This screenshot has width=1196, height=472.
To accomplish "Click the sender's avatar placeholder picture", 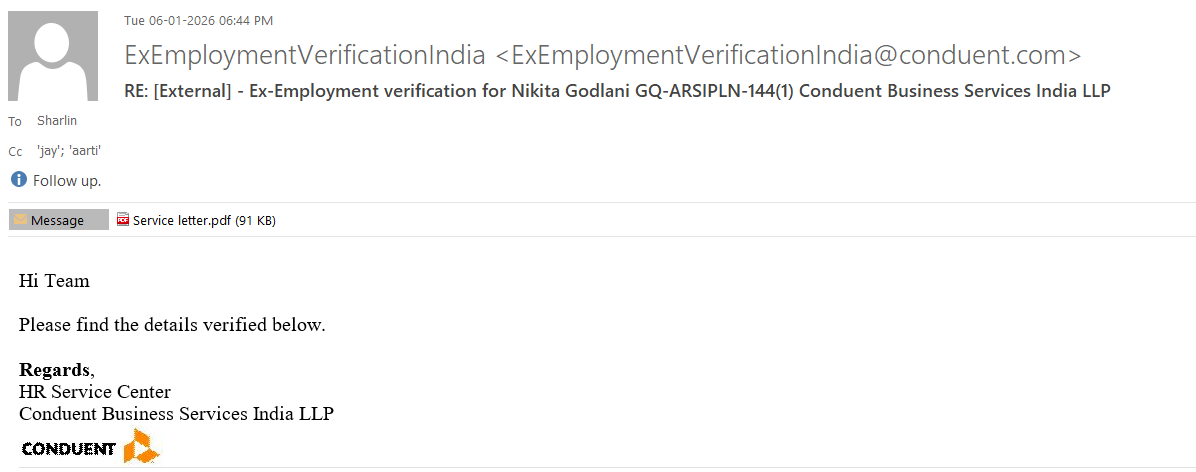I will [53, 56].
